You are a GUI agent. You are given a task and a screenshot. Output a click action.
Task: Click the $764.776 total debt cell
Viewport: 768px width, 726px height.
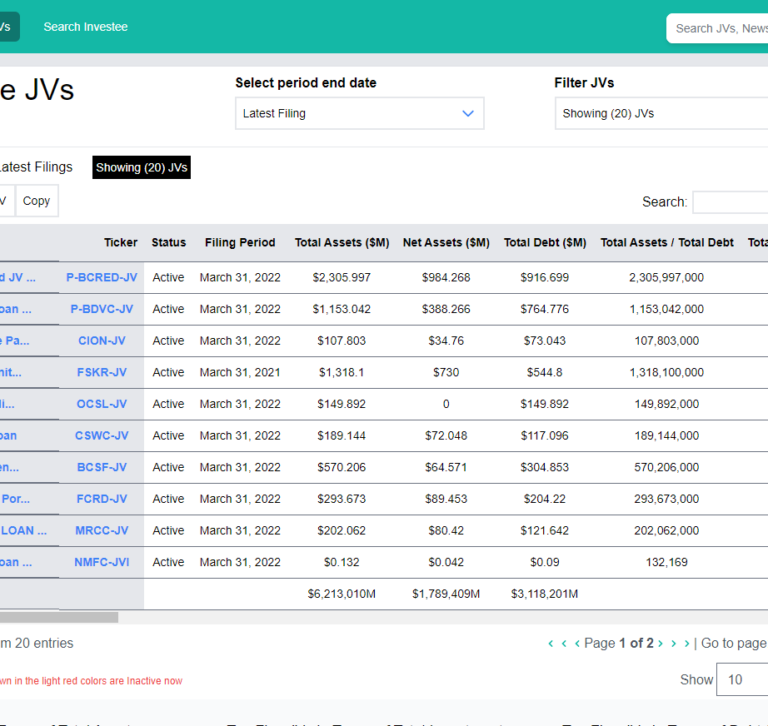click(x=545, y=309)
